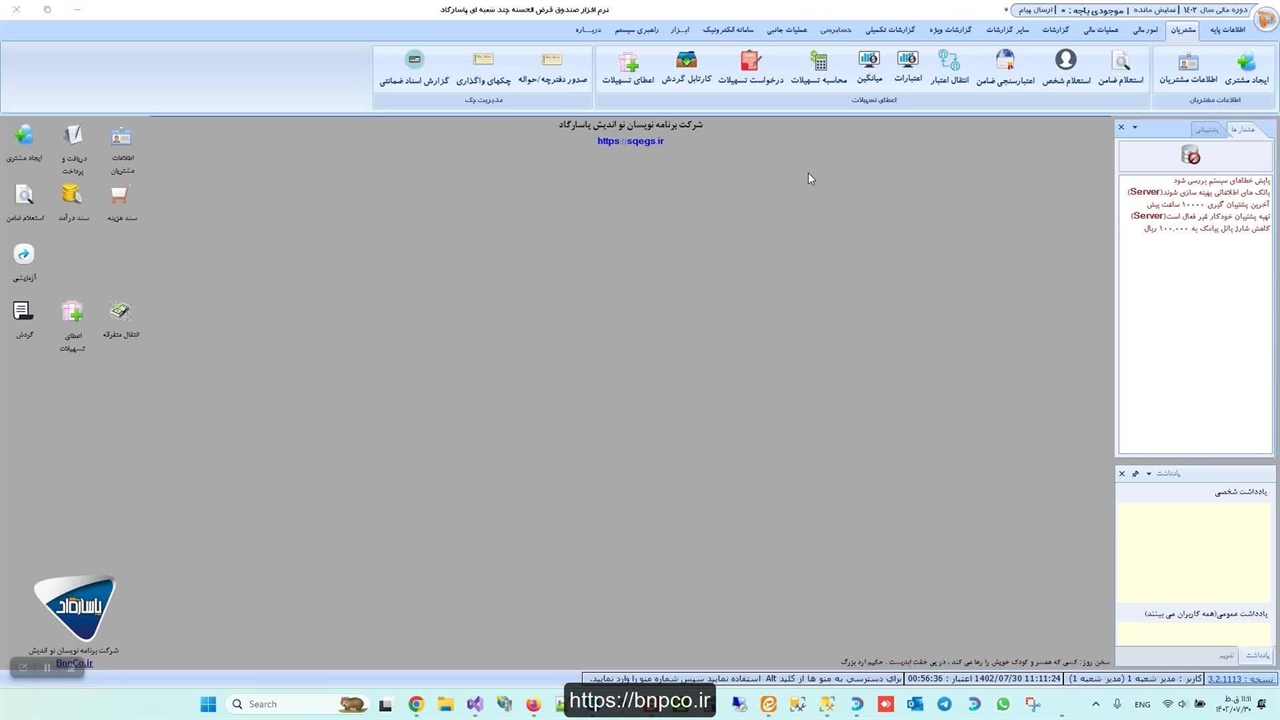Switch to the پشتیبانی tab
Screen dimensions: 1280x720
[1208, 129]
